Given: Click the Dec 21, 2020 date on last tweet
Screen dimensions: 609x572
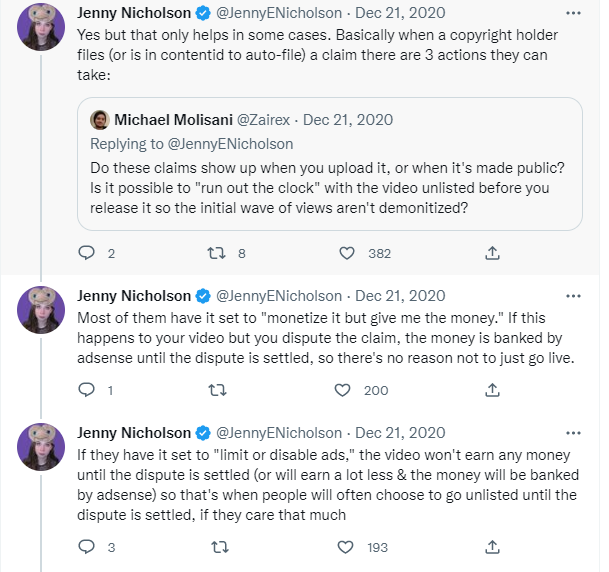Looking at the screenshot, I should (400, 433).
